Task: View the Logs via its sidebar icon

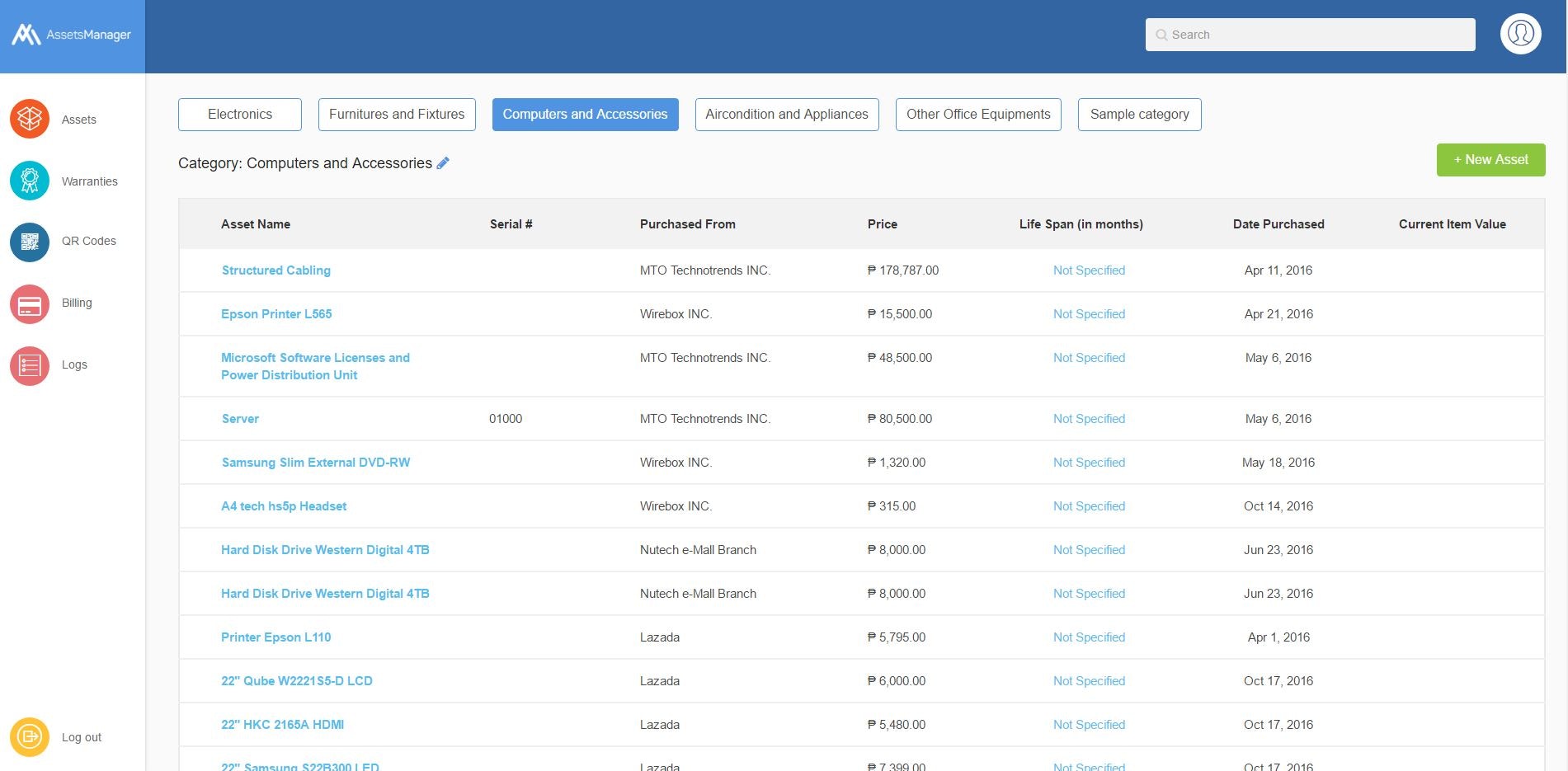Action: [x=29, y=364]
